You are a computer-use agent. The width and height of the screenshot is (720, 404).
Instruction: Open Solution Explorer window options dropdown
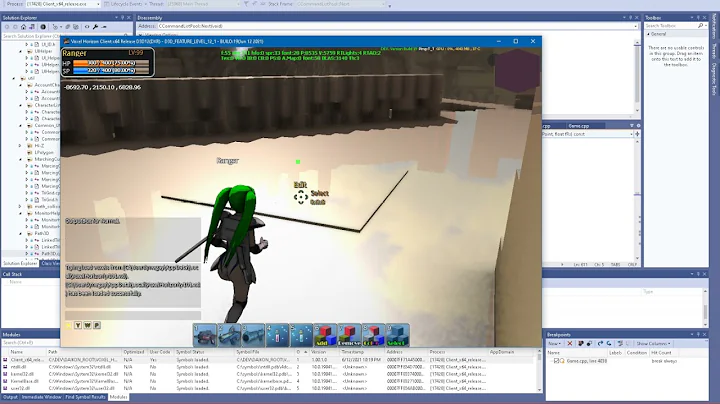pos(116,17)
